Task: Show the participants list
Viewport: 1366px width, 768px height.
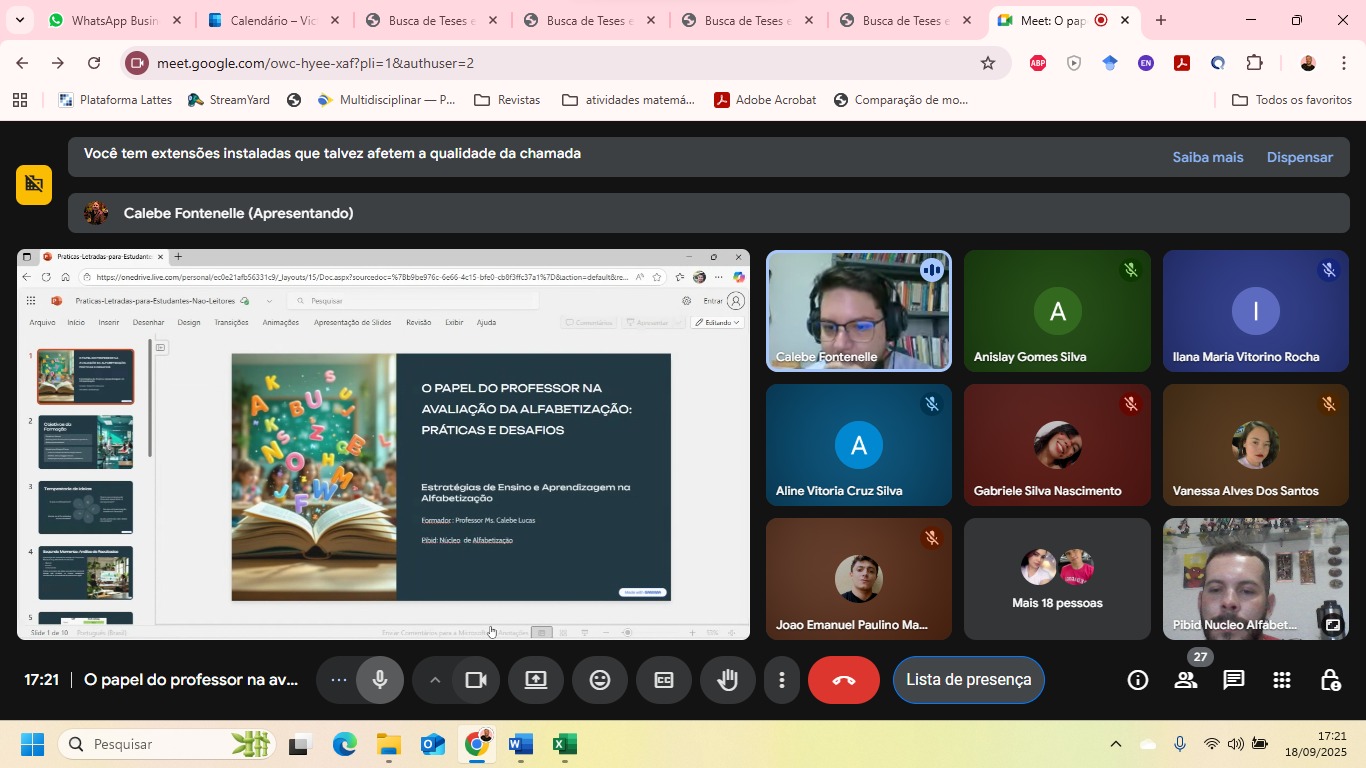Action: point(1186,680)
